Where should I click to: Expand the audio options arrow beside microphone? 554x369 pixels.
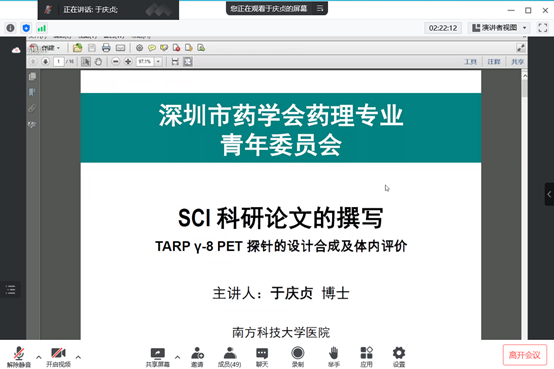(39, 357)
